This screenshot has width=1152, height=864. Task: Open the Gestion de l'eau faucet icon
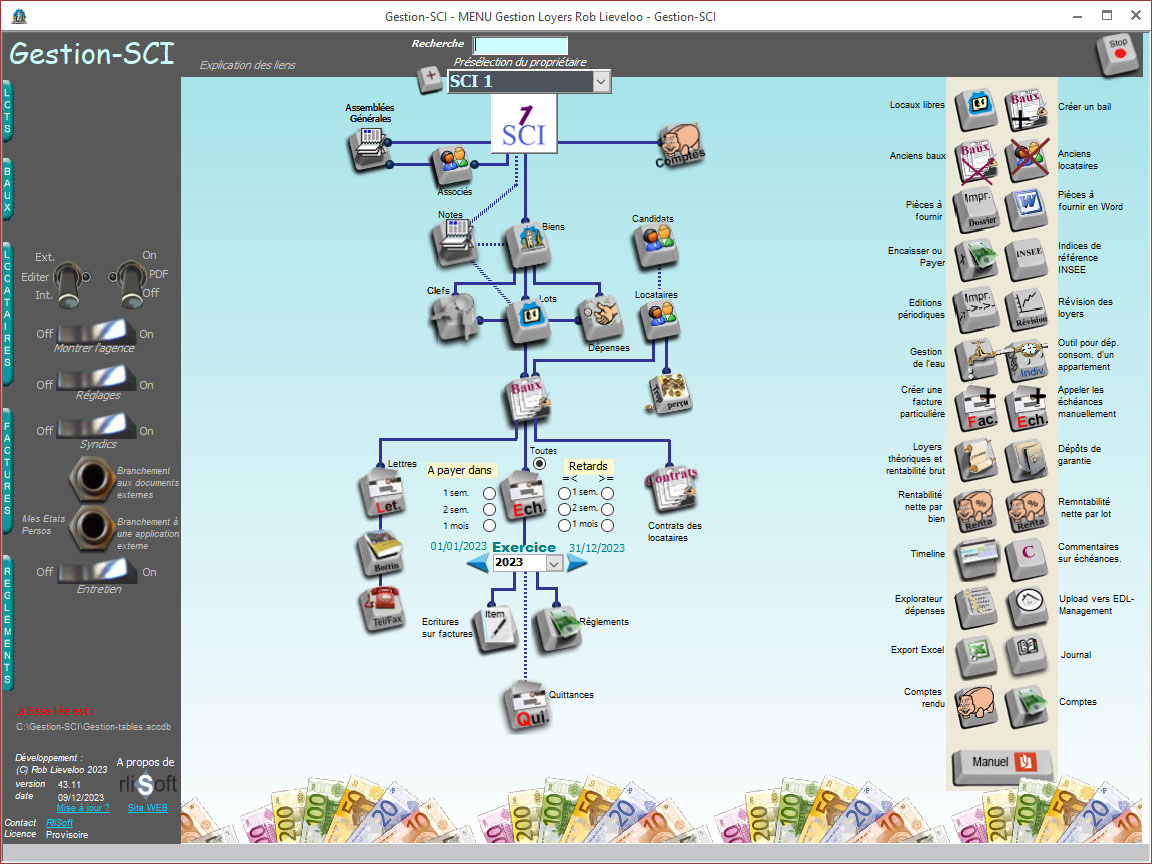975,360
